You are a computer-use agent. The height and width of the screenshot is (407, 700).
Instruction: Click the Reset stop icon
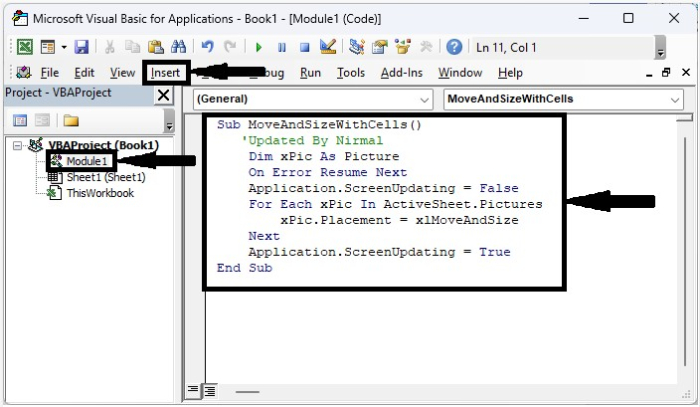click(304, 47)
